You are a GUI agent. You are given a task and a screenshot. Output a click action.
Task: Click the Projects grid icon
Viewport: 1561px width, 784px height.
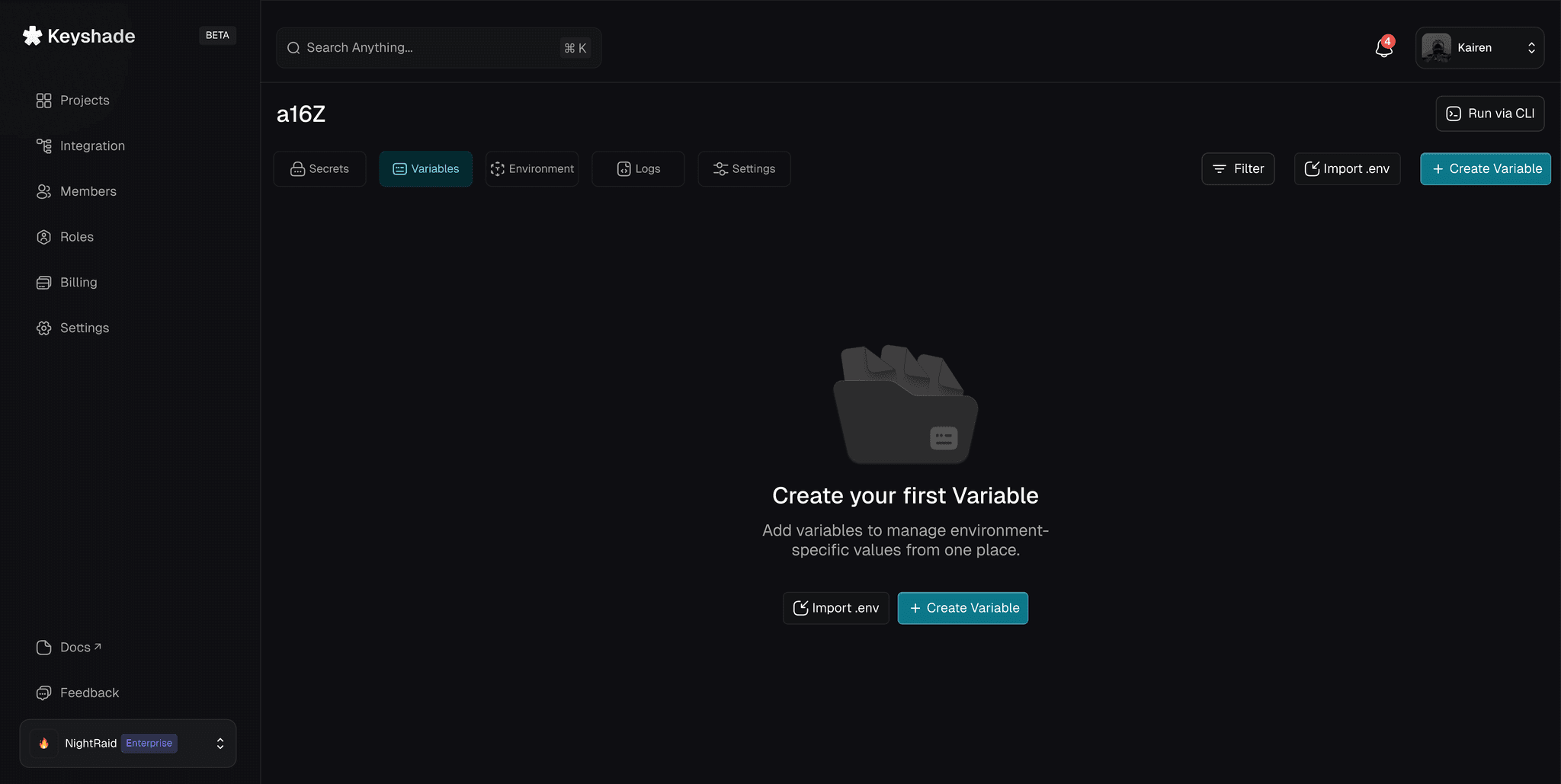[44, 101]
